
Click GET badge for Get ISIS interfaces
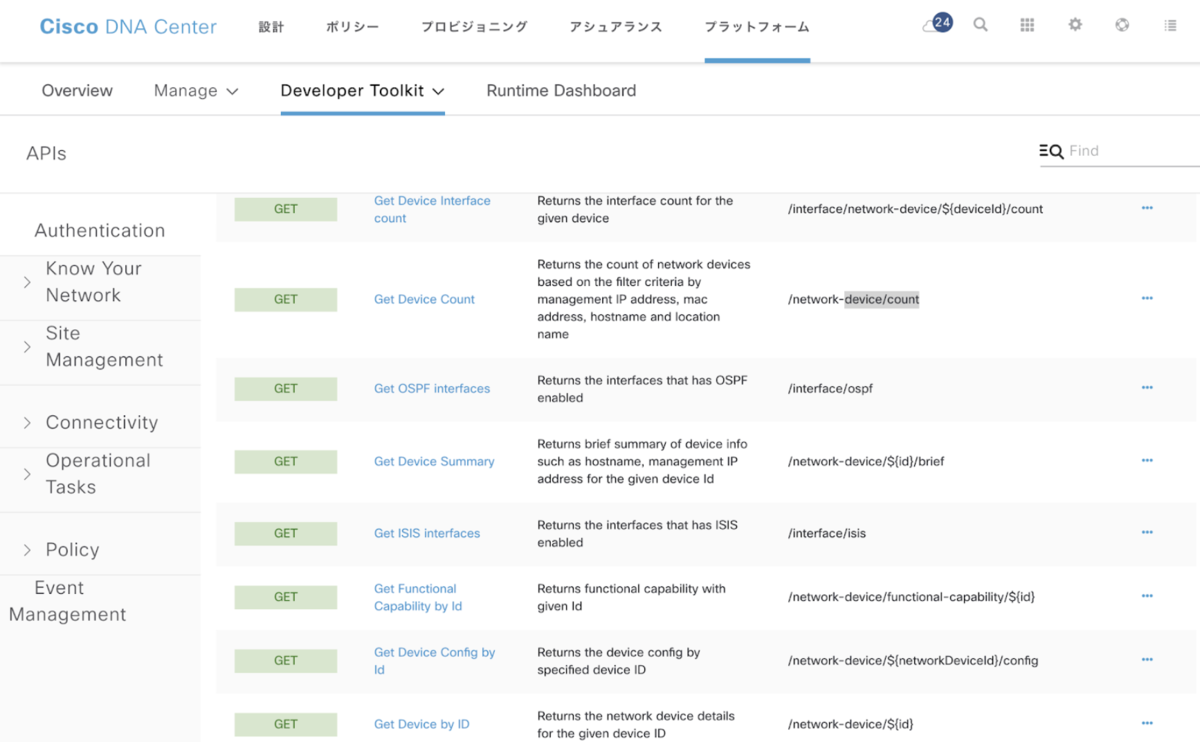click(286, 533)
